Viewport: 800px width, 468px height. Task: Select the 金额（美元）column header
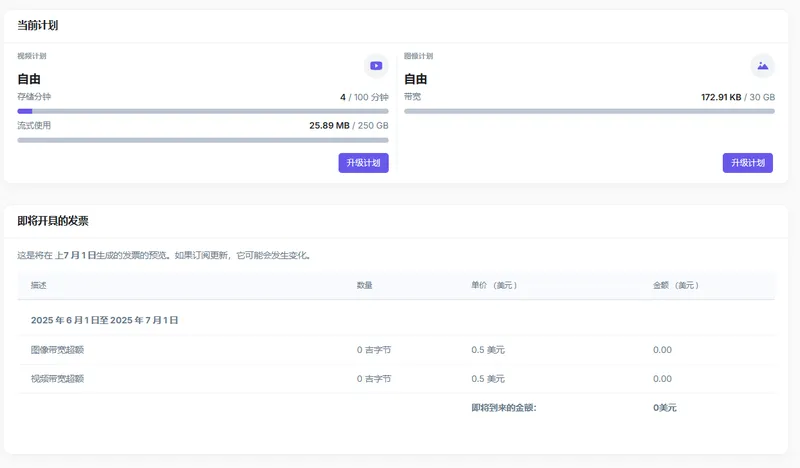[676, 285]
